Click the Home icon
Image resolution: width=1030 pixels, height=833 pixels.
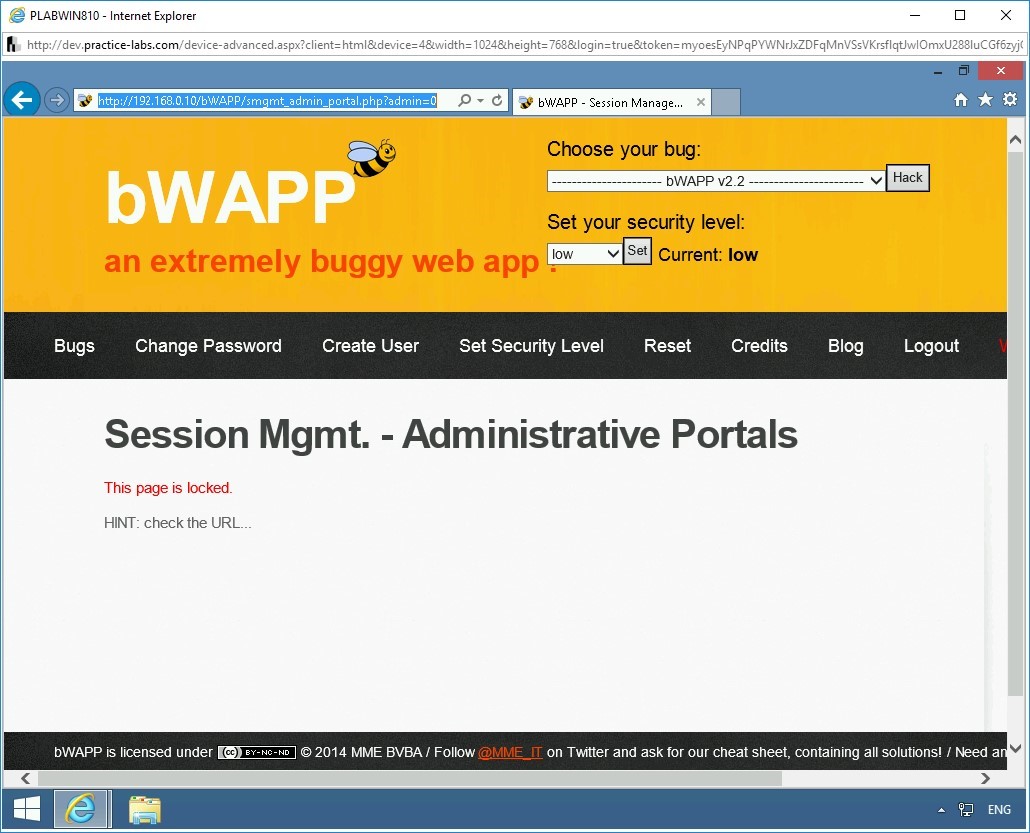960,100
